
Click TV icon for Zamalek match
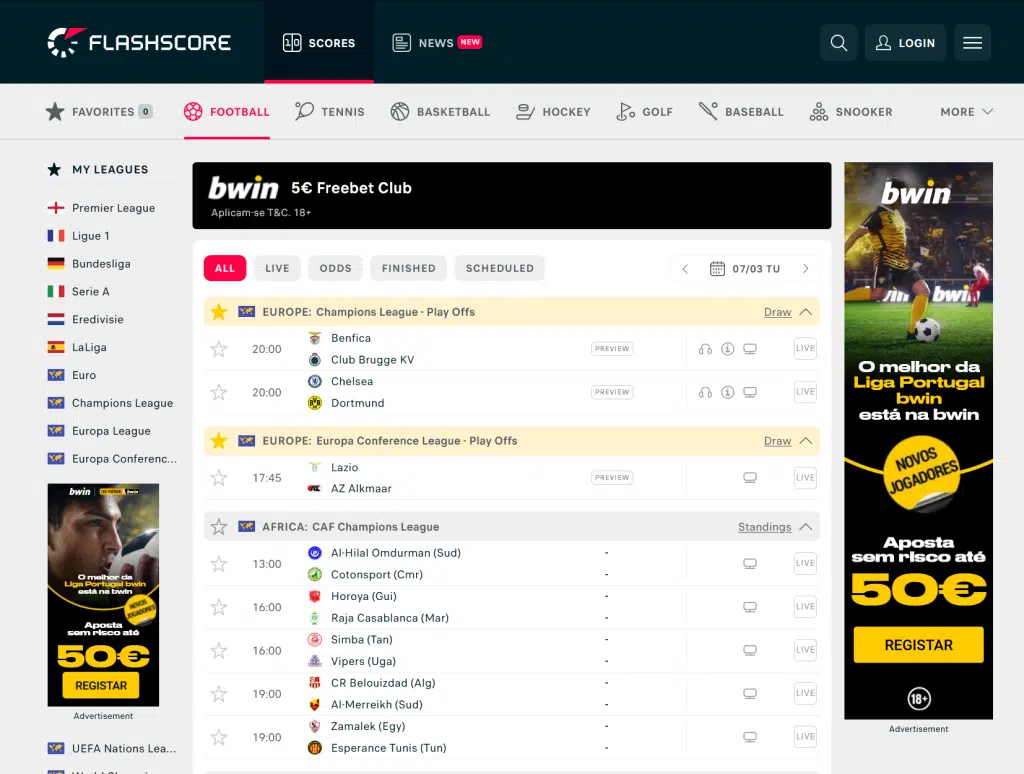(x=750, y=737)
